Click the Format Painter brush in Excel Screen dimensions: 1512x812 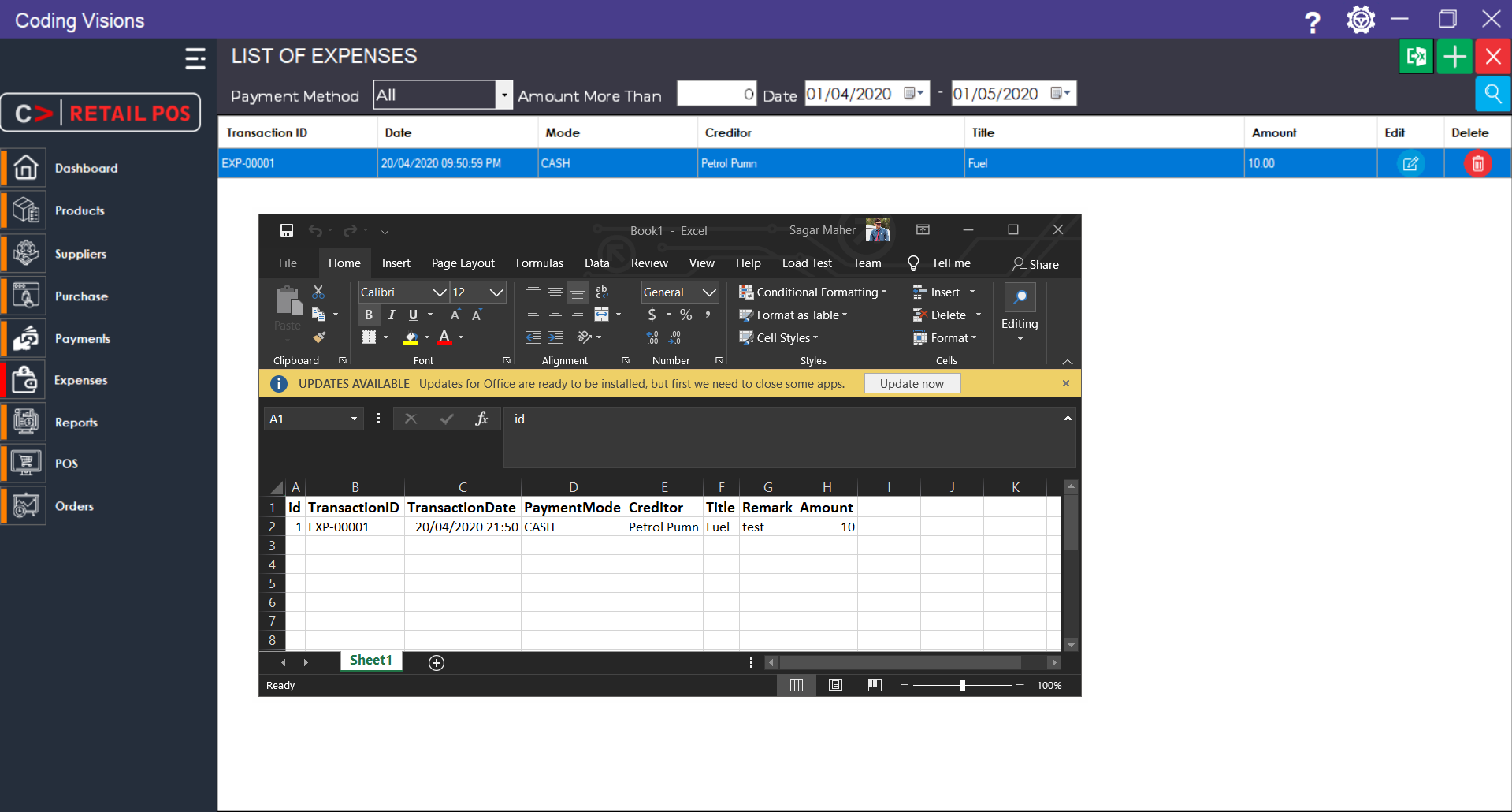tap(318, 337)
